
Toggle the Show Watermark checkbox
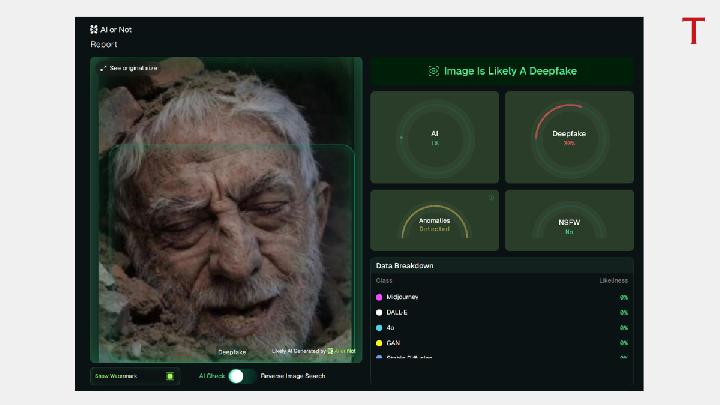click(169, 376)
